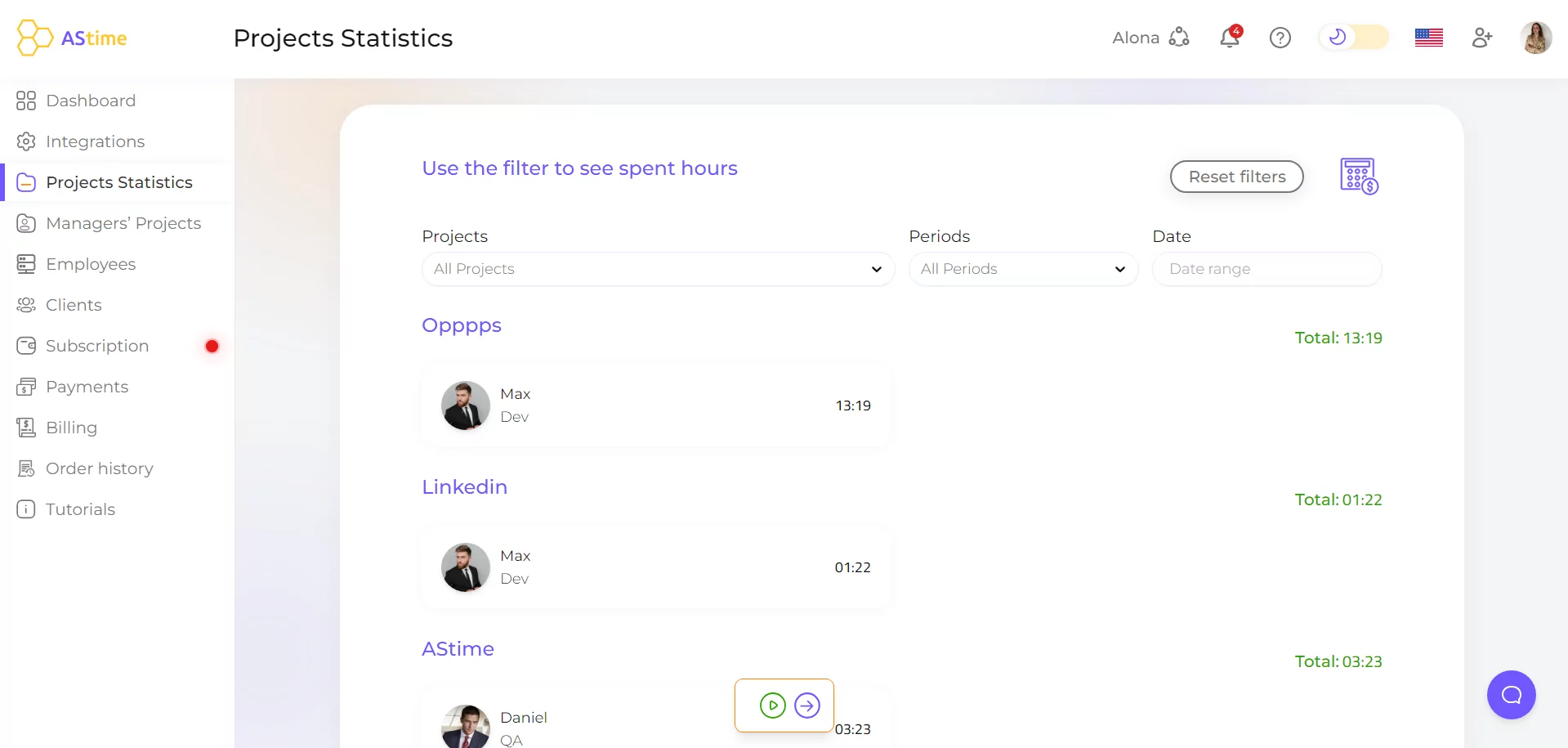
Task: Click the add user icon
Action: (x=1481, y=38)
